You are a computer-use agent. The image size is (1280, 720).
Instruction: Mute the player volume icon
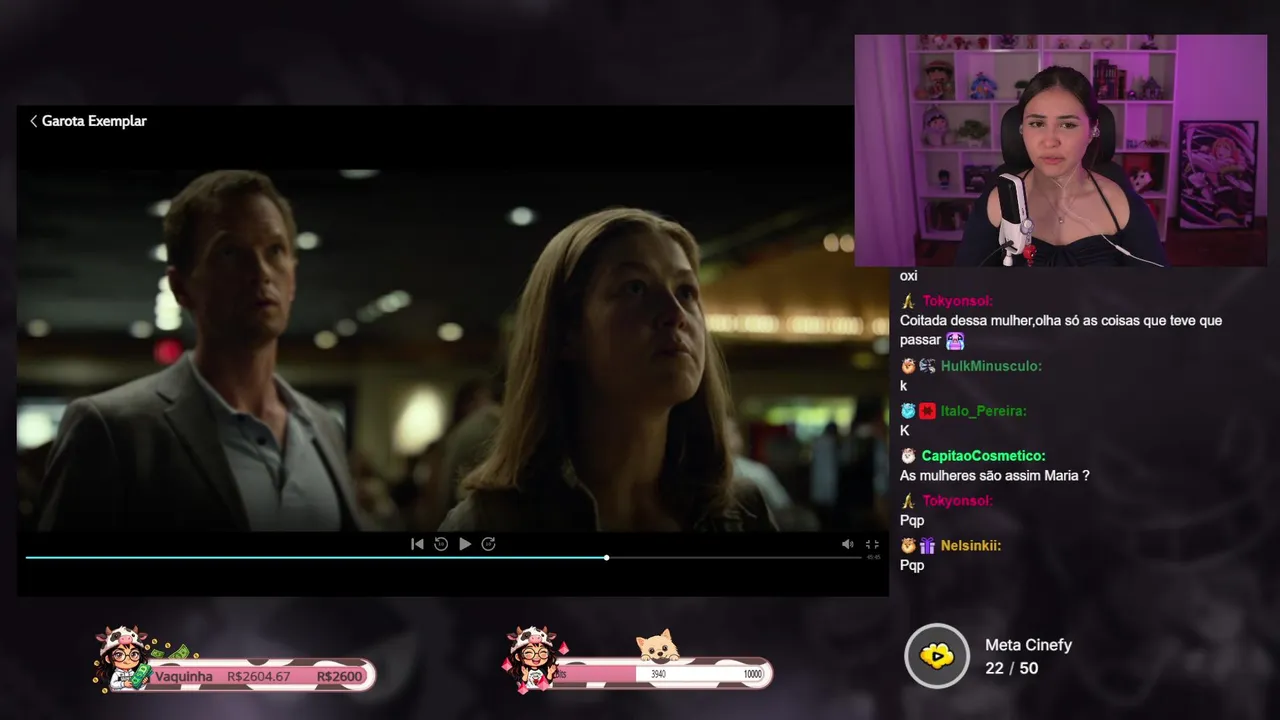click(847, 544)
